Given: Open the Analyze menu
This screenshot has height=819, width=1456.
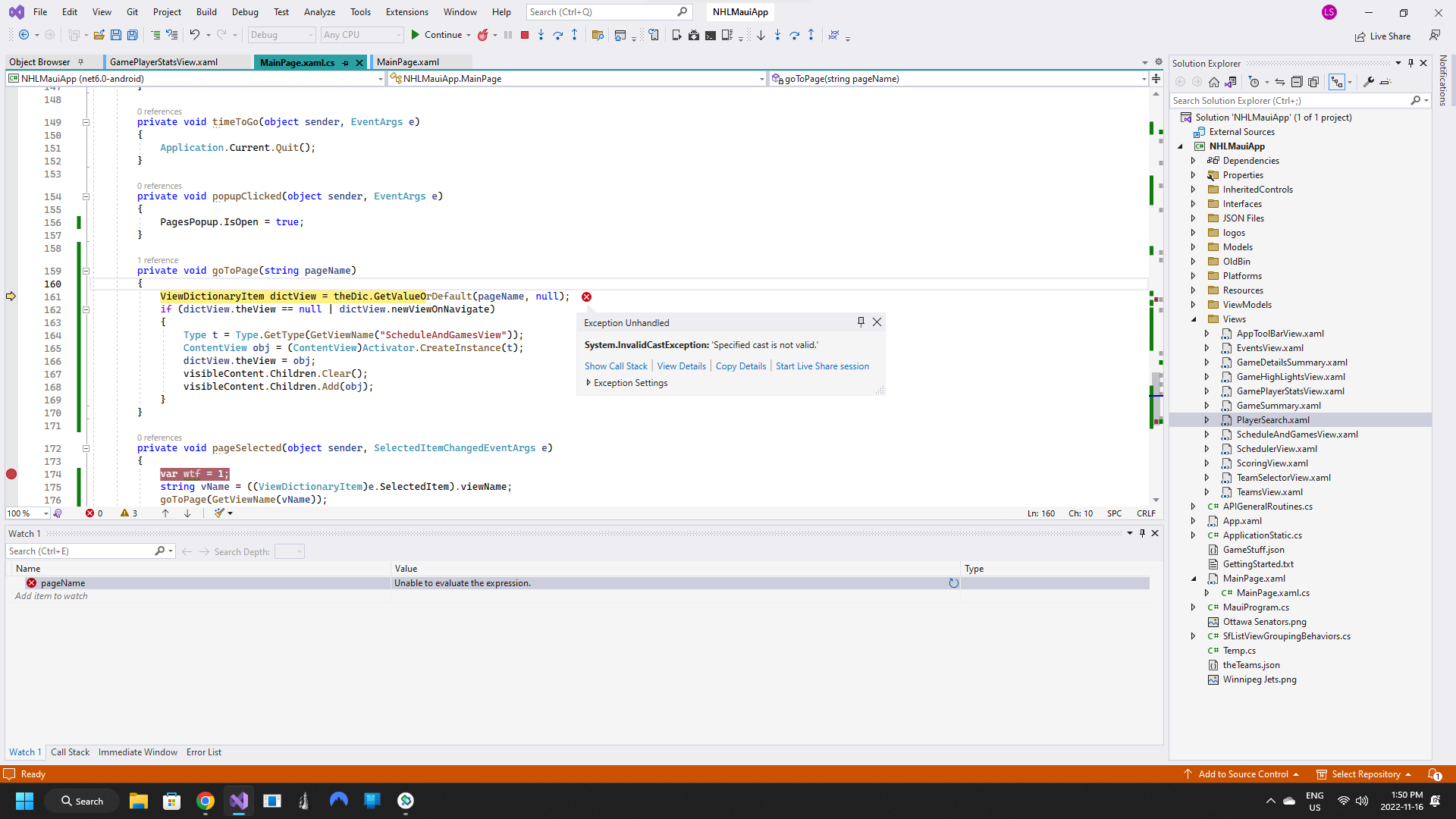Looking at the screenshot, I should (x=319, y=12).
